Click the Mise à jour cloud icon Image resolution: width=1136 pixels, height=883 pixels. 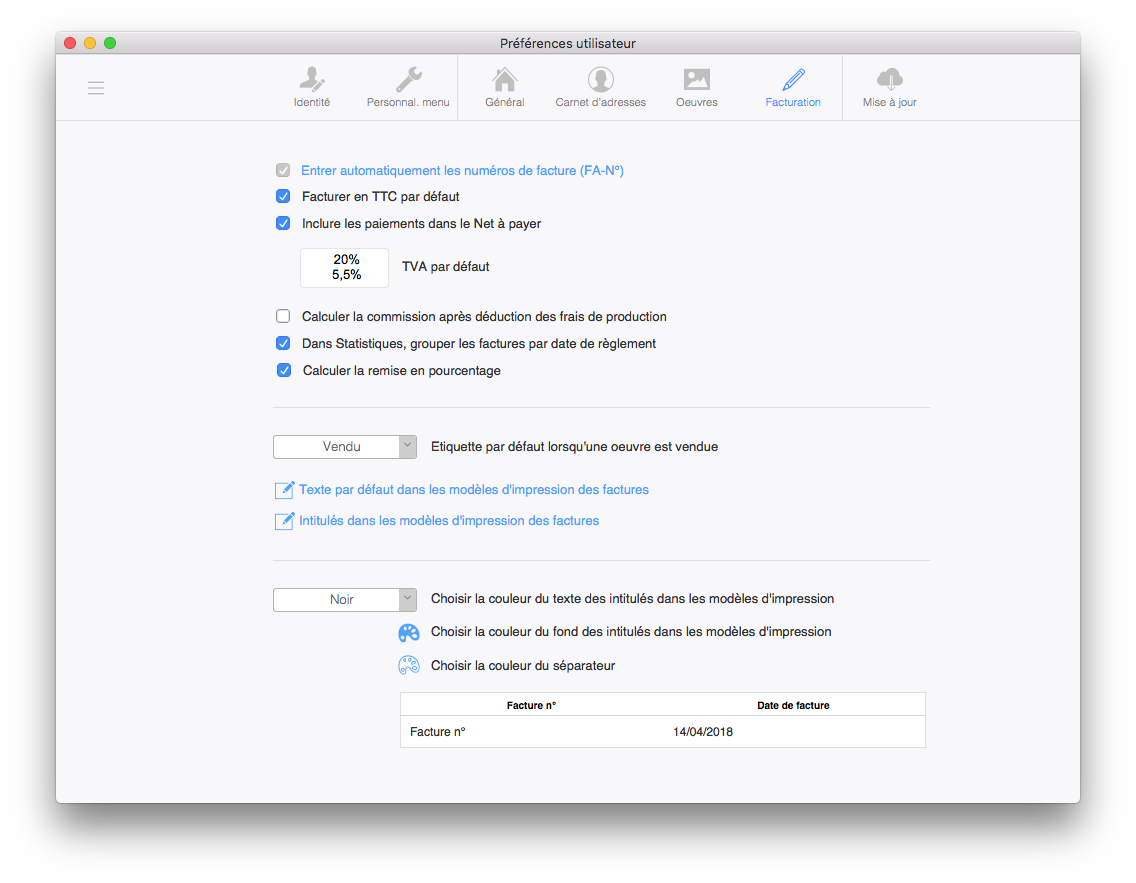889,81
